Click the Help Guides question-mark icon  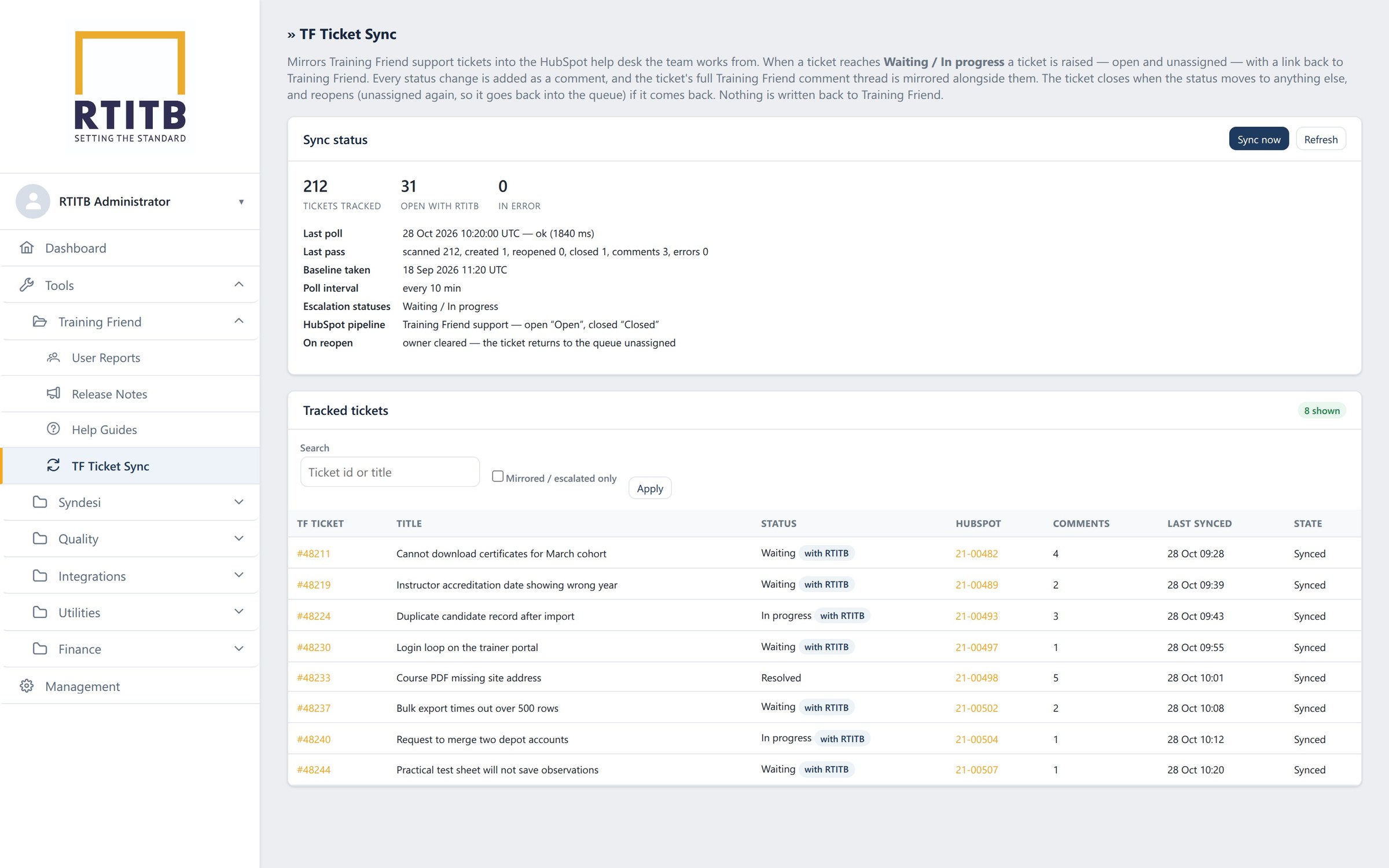tap(53, 429)
